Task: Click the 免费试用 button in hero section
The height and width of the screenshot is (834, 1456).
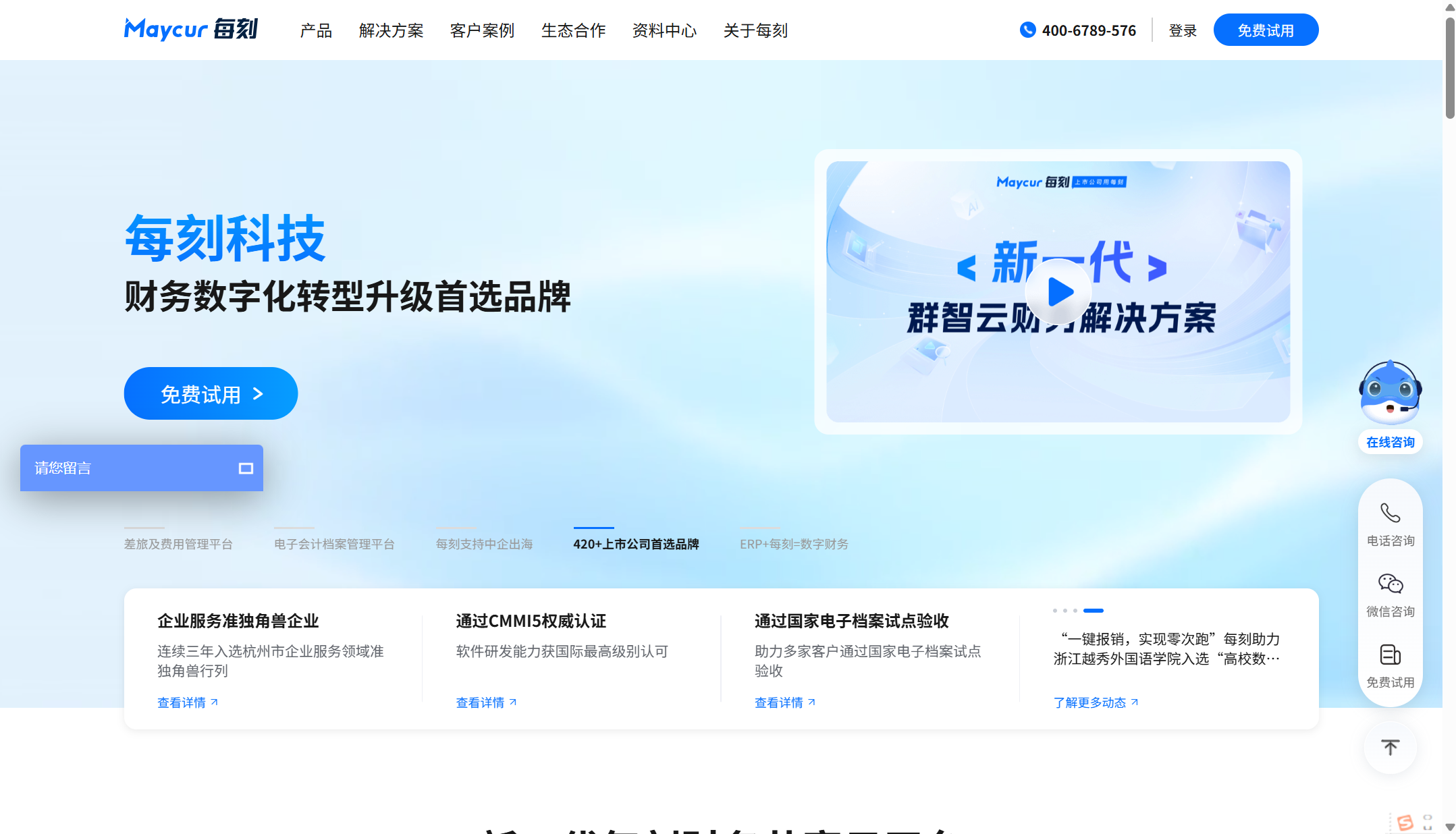Action: 210,393
